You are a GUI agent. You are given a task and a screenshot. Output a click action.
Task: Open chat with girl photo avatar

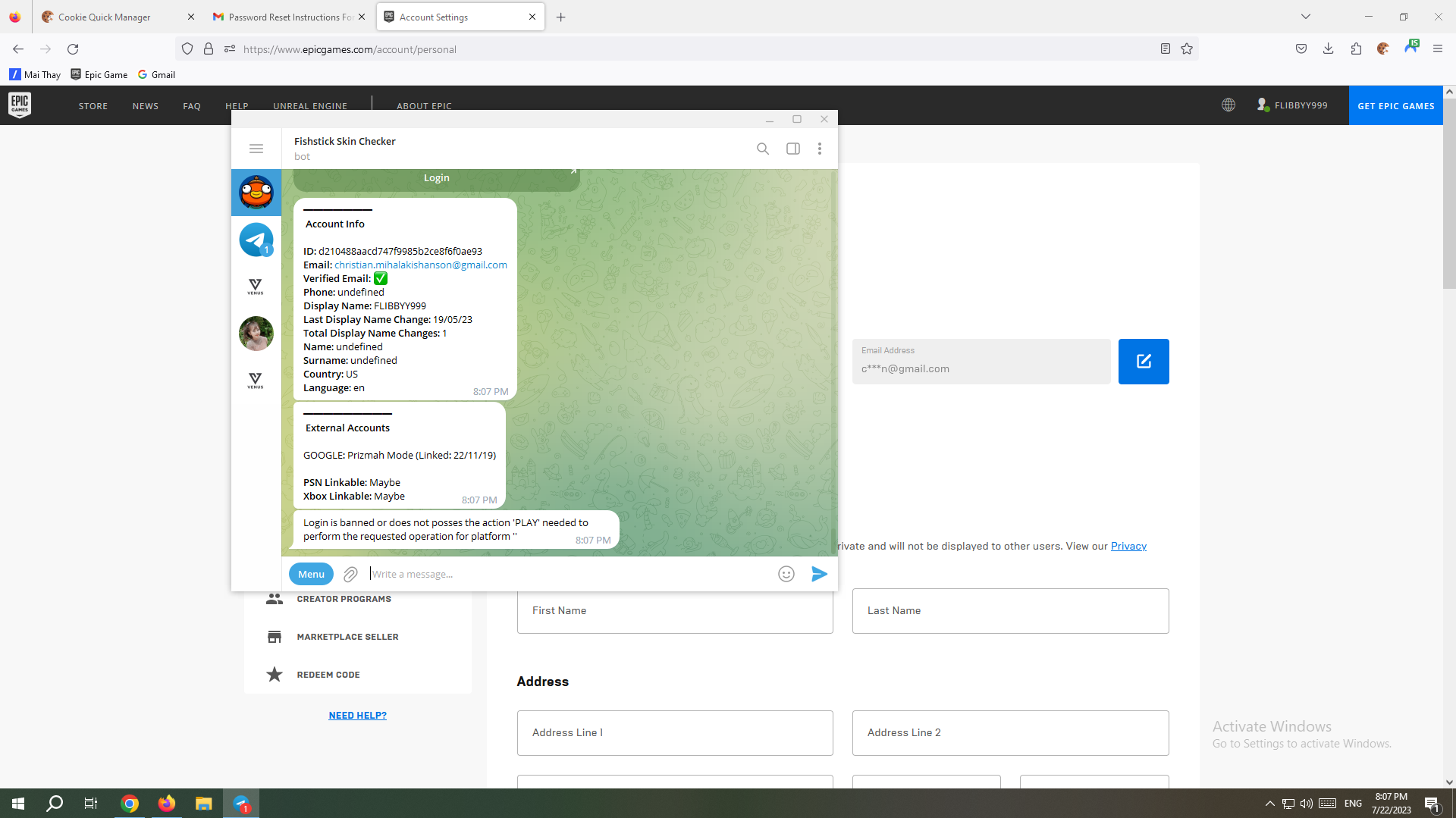(256, 334)
